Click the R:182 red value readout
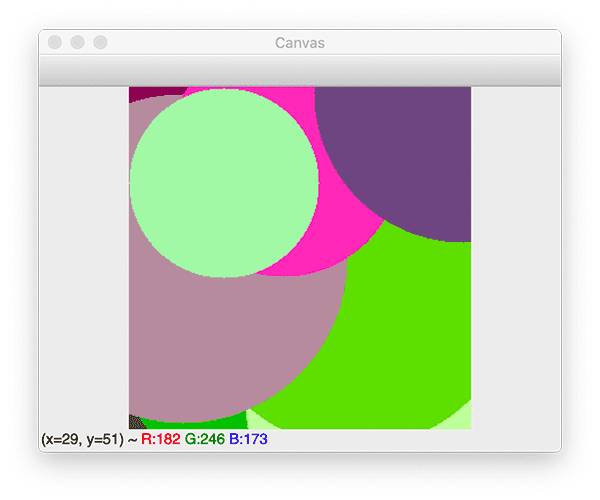Screen dimensions: 600x500 tap(161, 439)
